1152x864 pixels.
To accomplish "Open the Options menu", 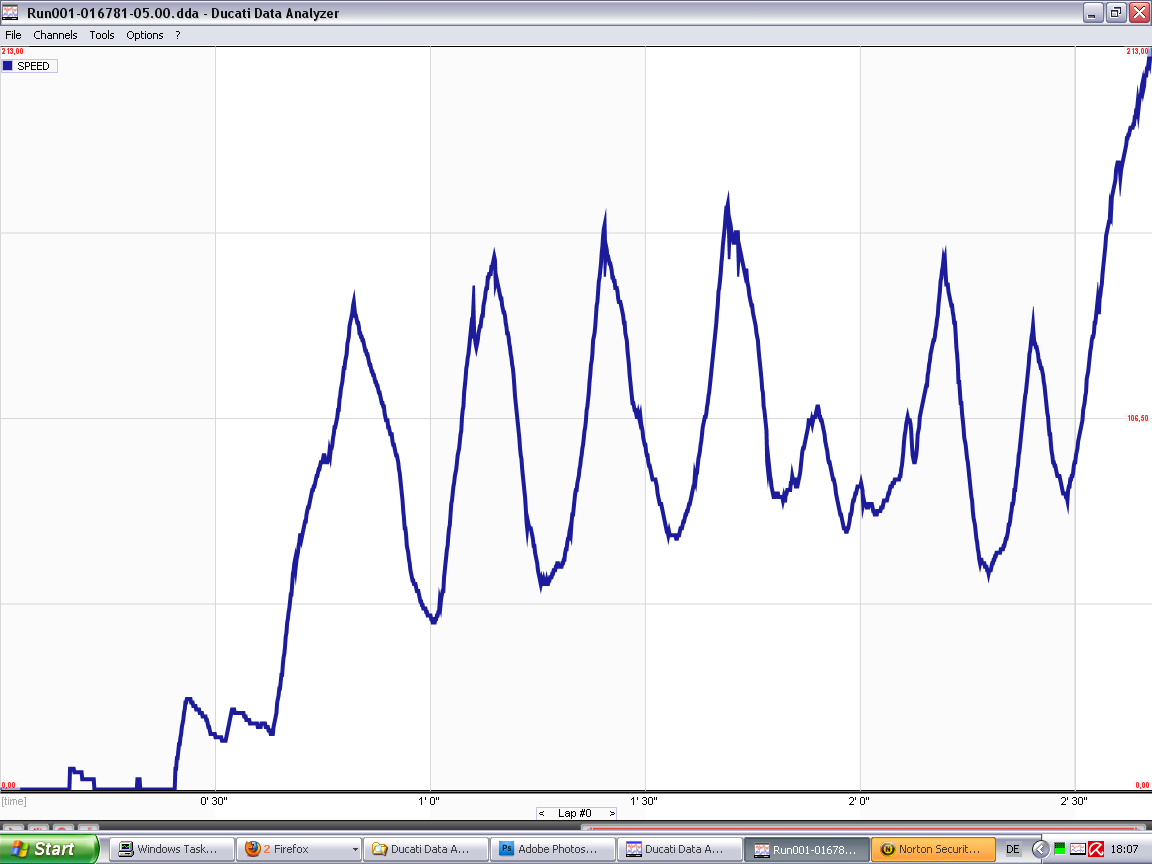I will (145, 35).
